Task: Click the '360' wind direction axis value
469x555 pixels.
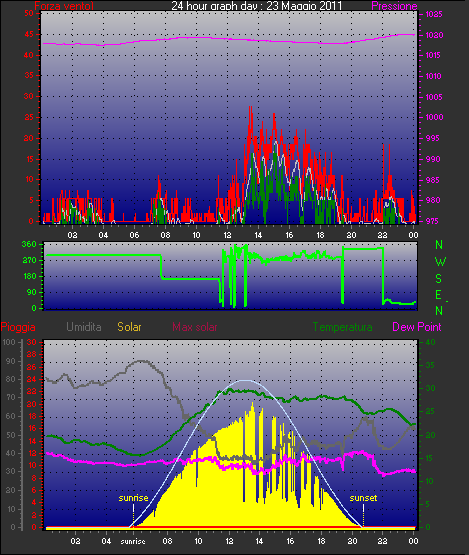Action: pos(29,244)
